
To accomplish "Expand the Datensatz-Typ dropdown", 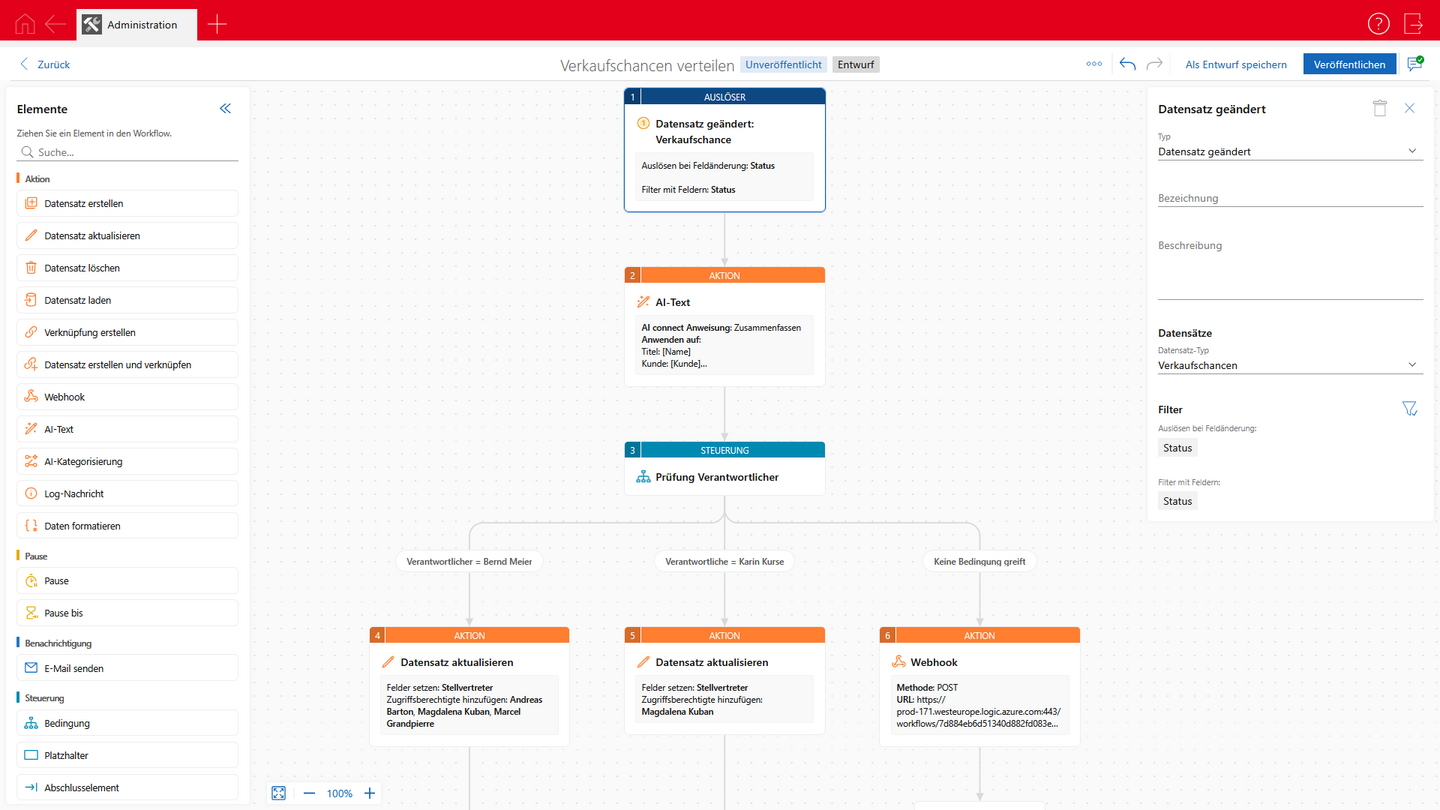I will (x=1290, y=365).
